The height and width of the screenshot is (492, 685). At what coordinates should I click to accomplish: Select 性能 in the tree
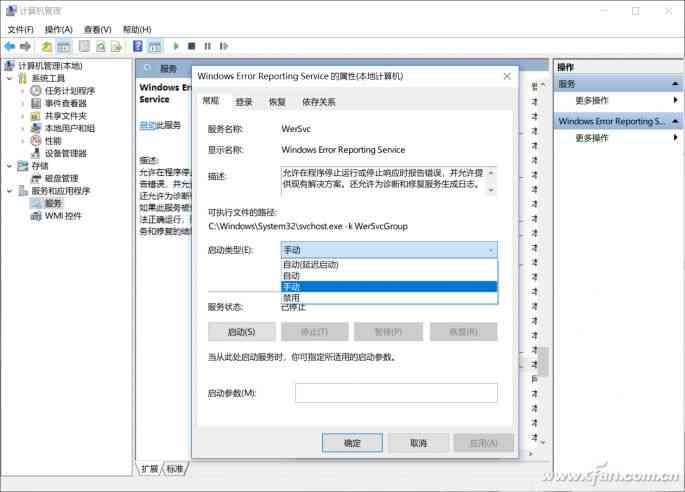point(53,141)
